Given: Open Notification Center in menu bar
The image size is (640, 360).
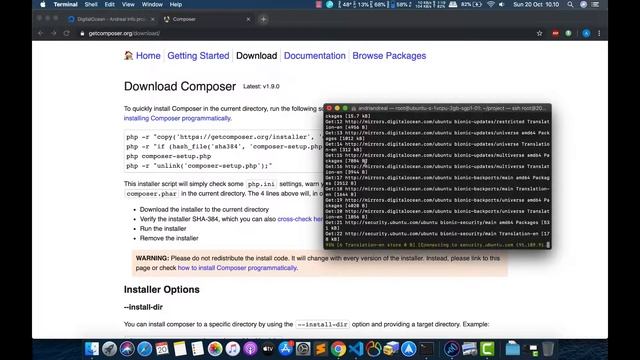Looking at the screenshot, I should [x=596, y=4].
